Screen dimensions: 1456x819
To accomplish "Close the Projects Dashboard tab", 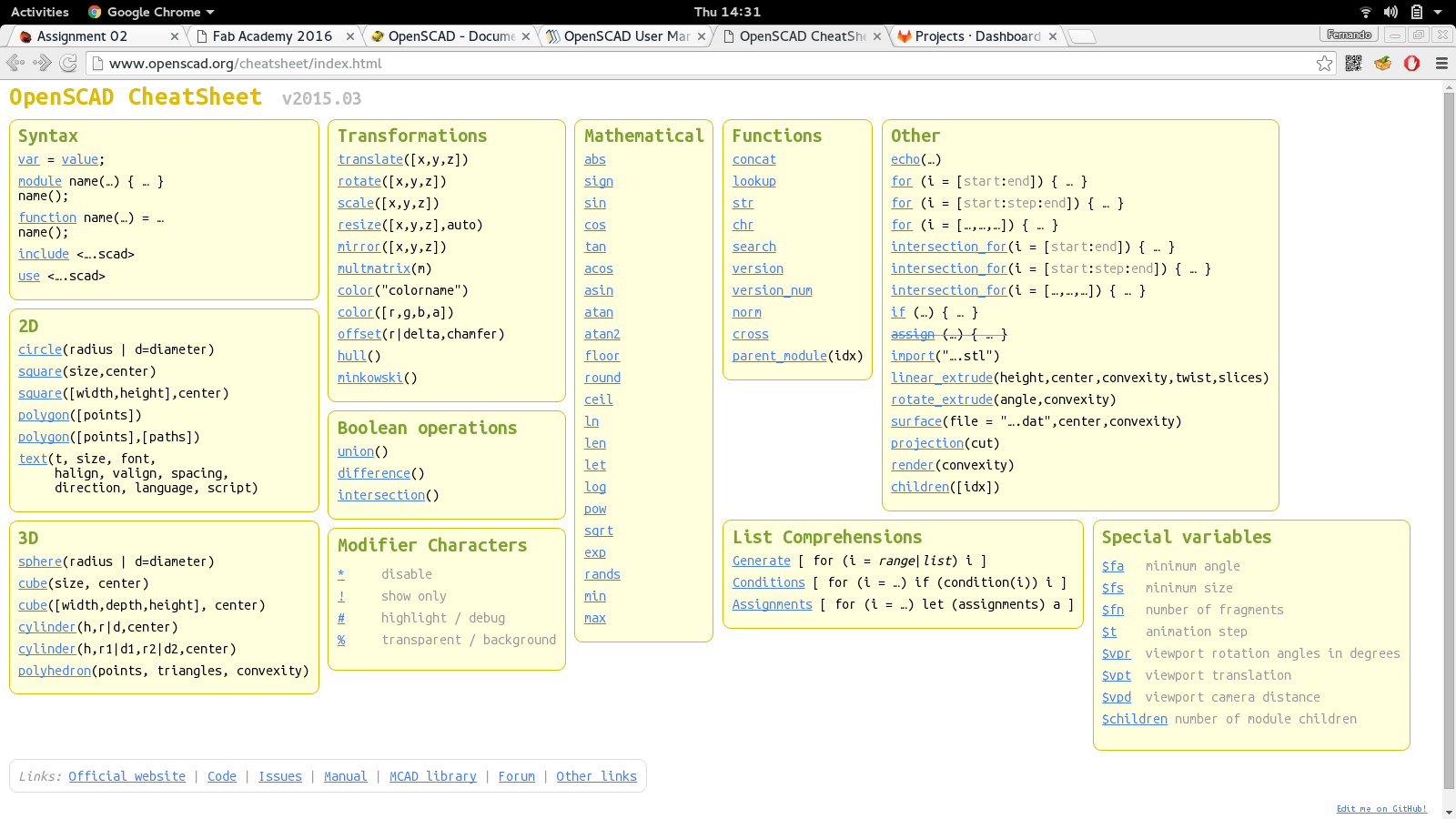I will [1053, 36].
